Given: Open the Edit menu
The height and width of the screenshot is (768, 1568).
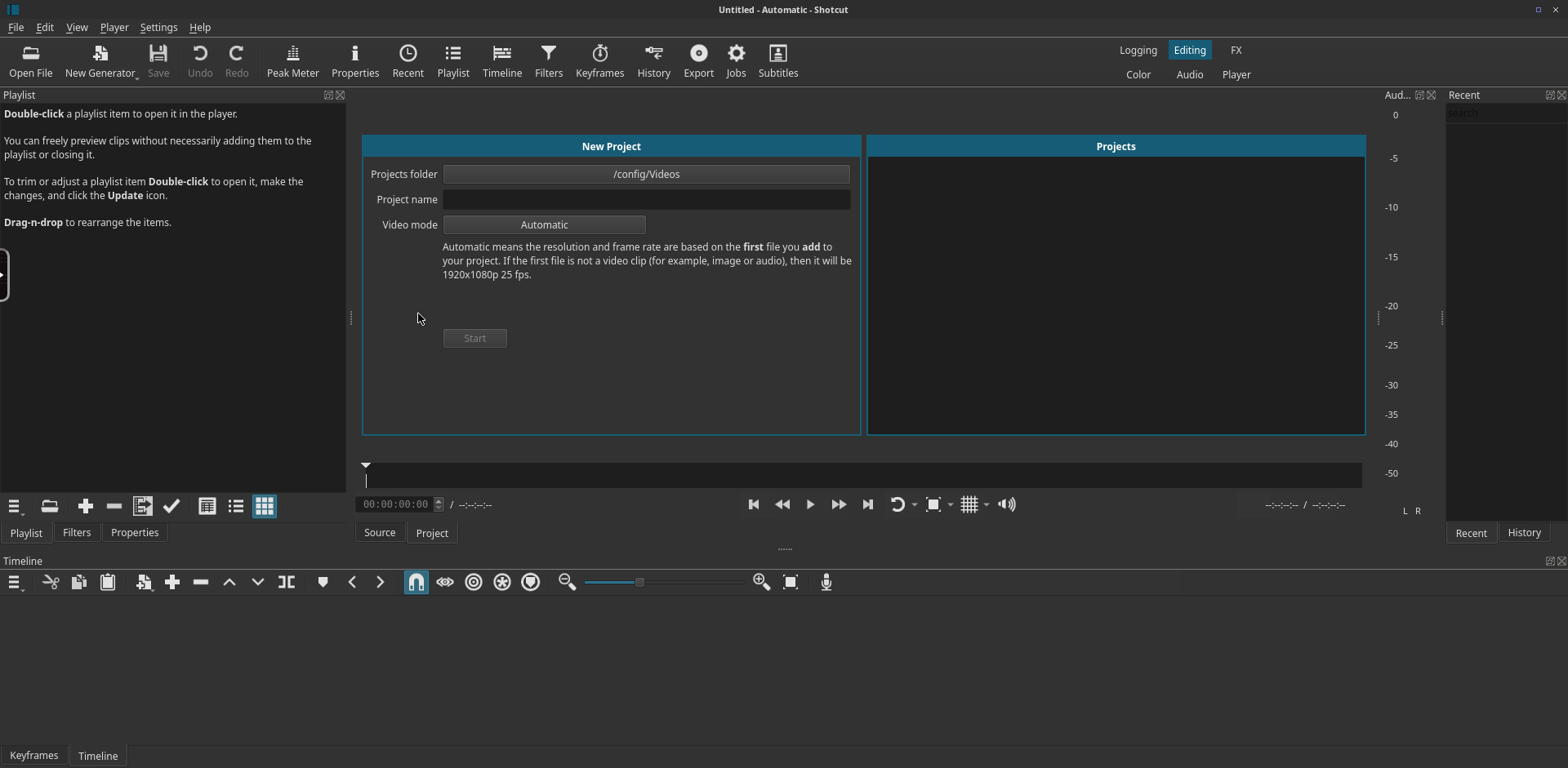Looking at the screenshot, I should pos(45,28).
